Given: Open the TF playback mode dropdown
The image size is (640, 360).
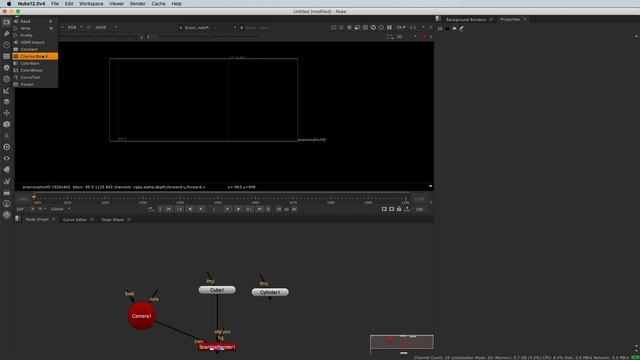Looking at the screenshot, I should [42, 209].
